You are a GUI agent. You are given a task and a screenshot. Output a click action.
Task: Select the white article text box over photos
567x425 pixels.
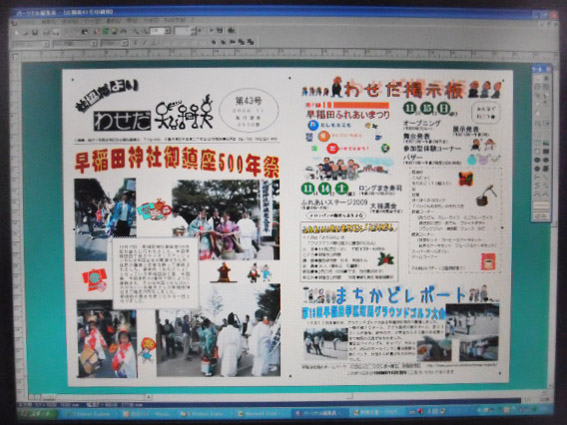tap(156, 273)
